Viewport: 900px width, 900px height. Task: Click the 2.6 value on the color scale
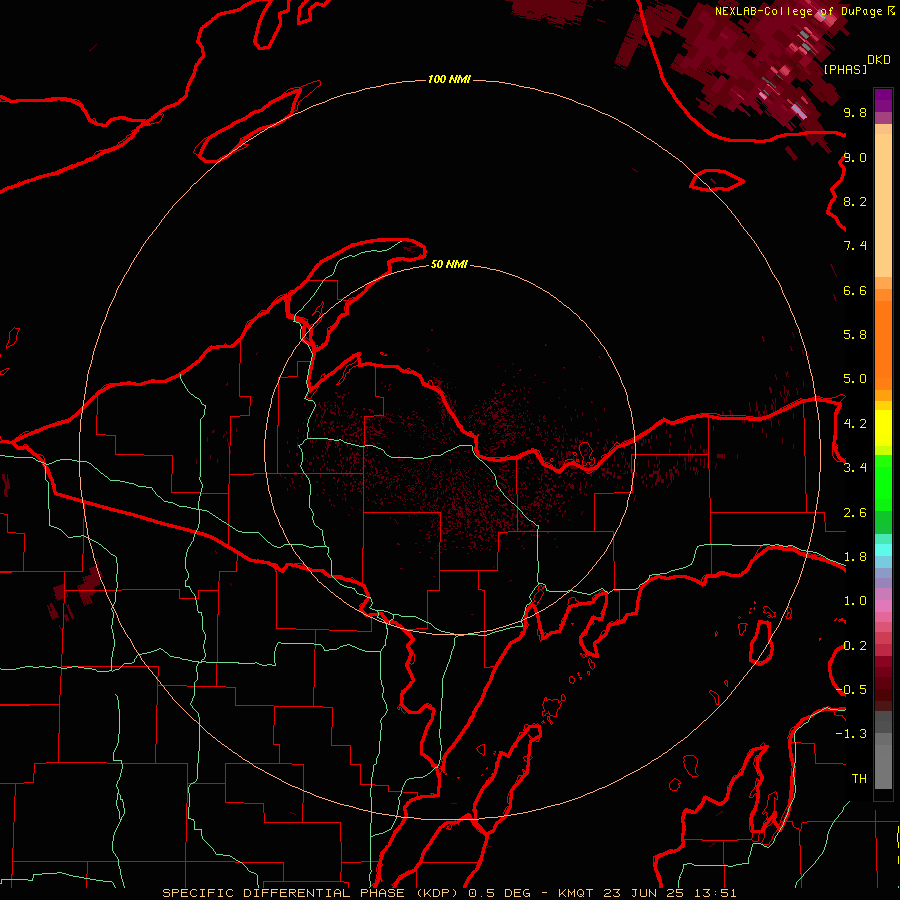pos(855,513)
